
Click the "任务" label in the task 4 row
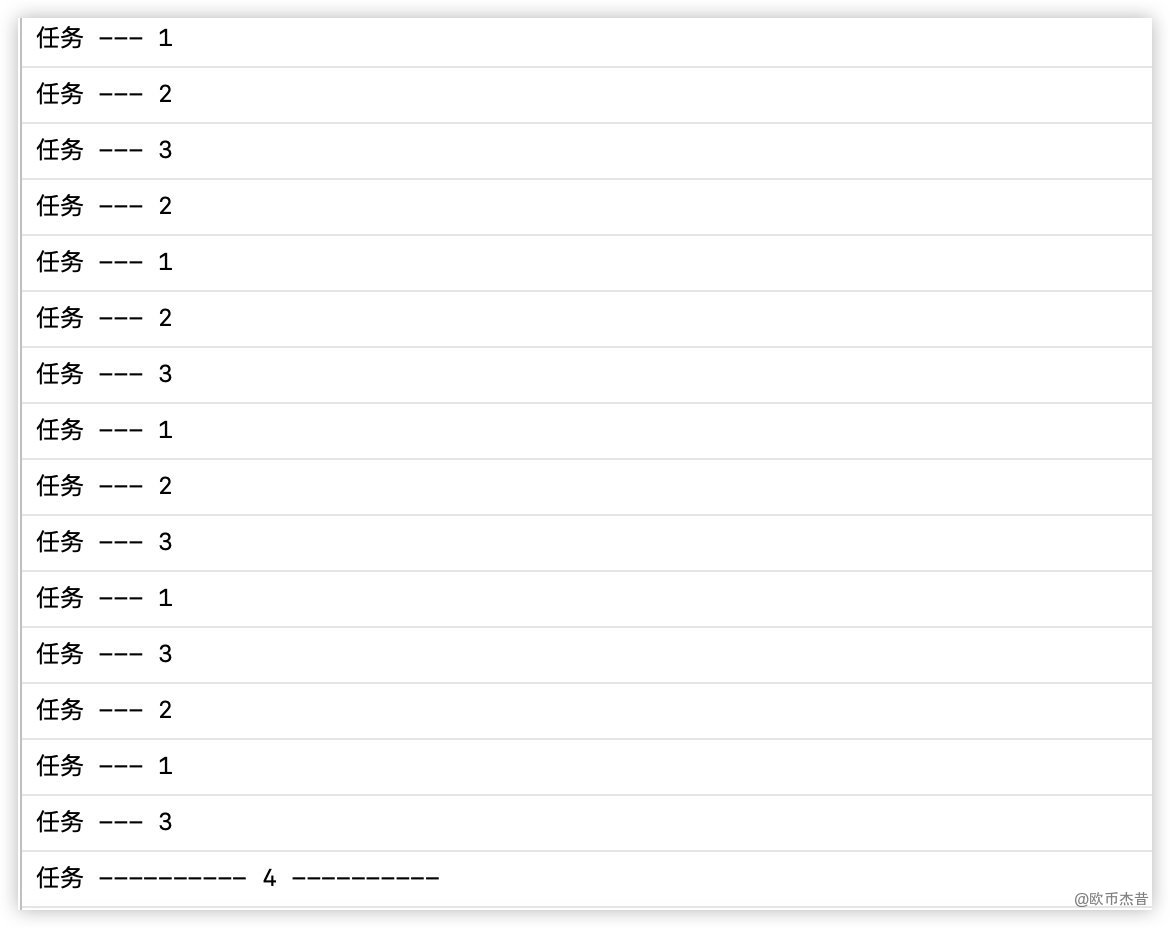pos(60,879)
